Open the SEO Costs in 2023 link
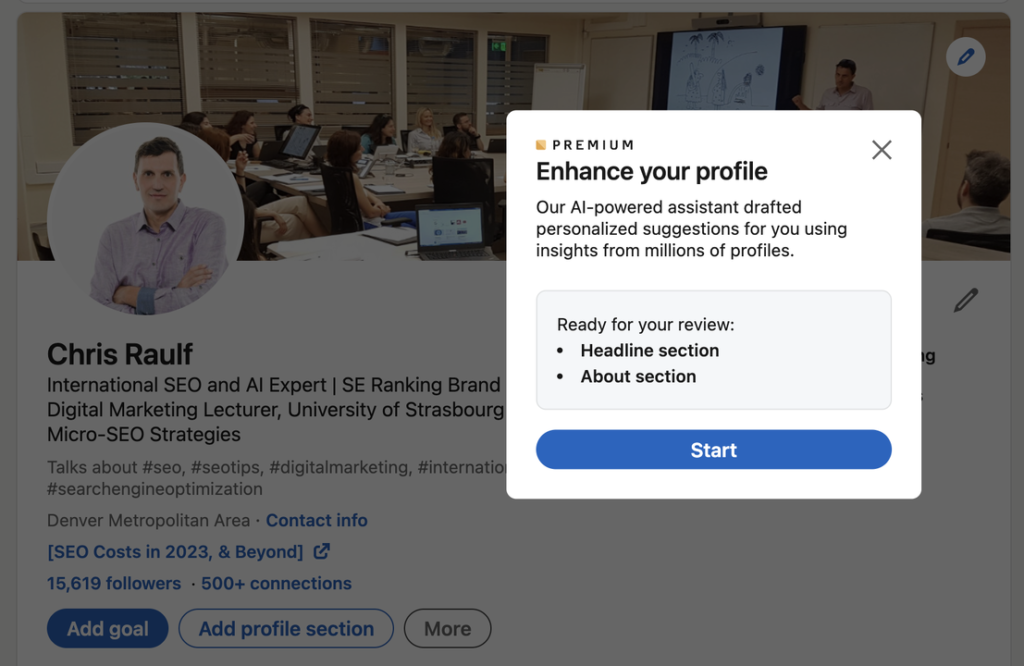This screenshot has height=666, width=1024. [x=175, y=552]
